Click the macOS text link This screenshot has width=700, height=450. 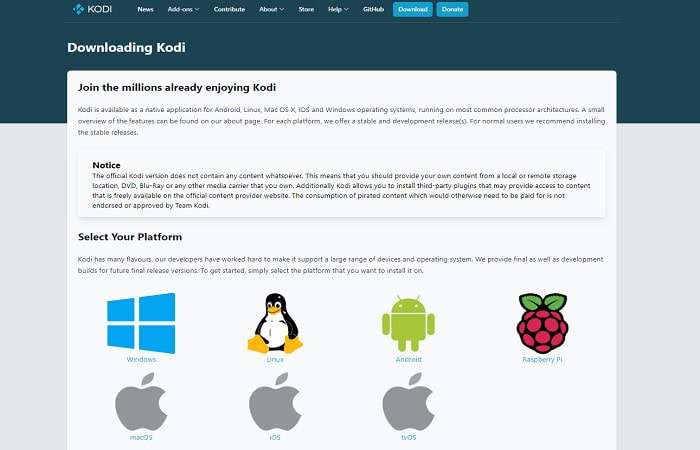click(141, 438)
